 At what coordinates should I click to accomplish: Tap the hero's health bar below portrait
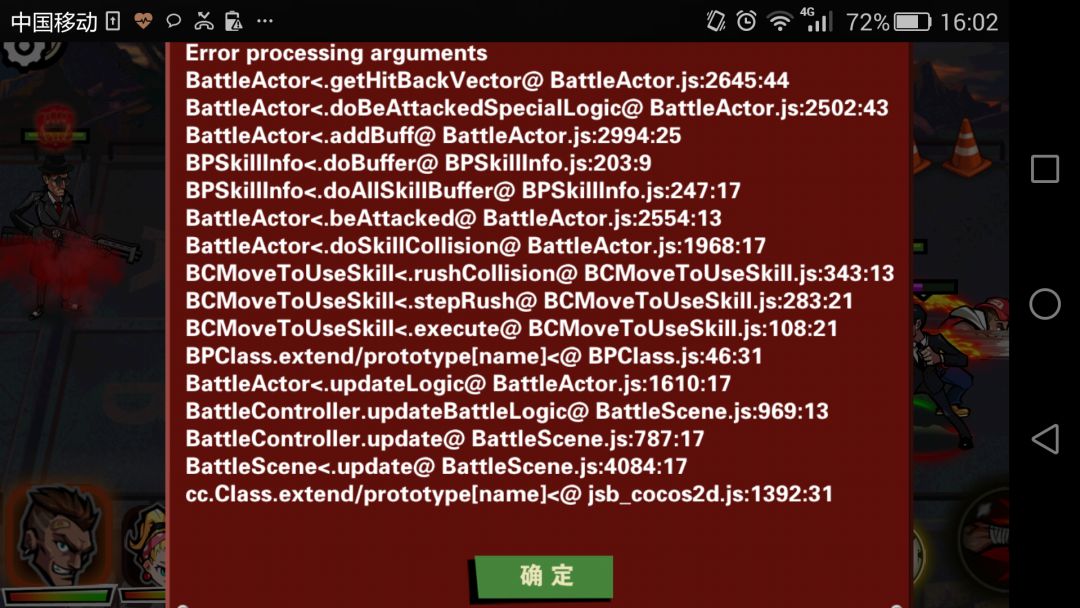pos(59,596)
